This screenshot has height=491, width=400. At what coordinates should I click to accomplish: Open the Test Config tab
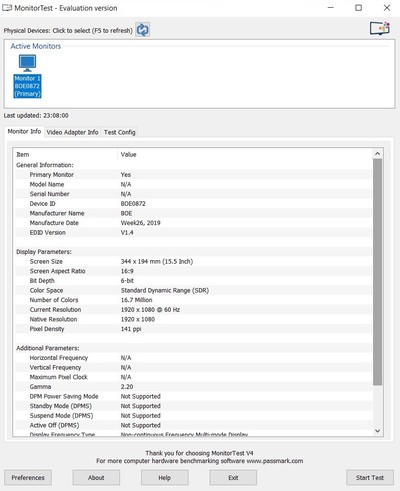(120, 132)
